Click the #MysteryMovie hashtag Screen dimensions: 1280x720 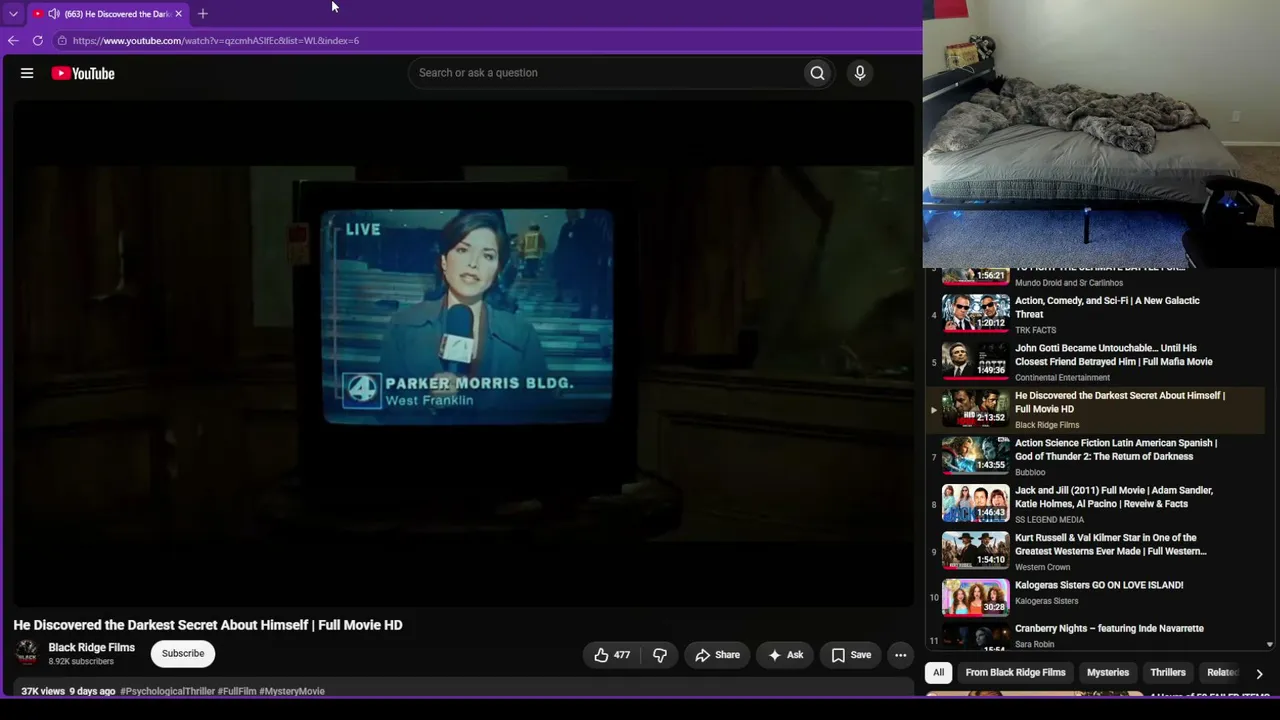[x=292, y=691]
